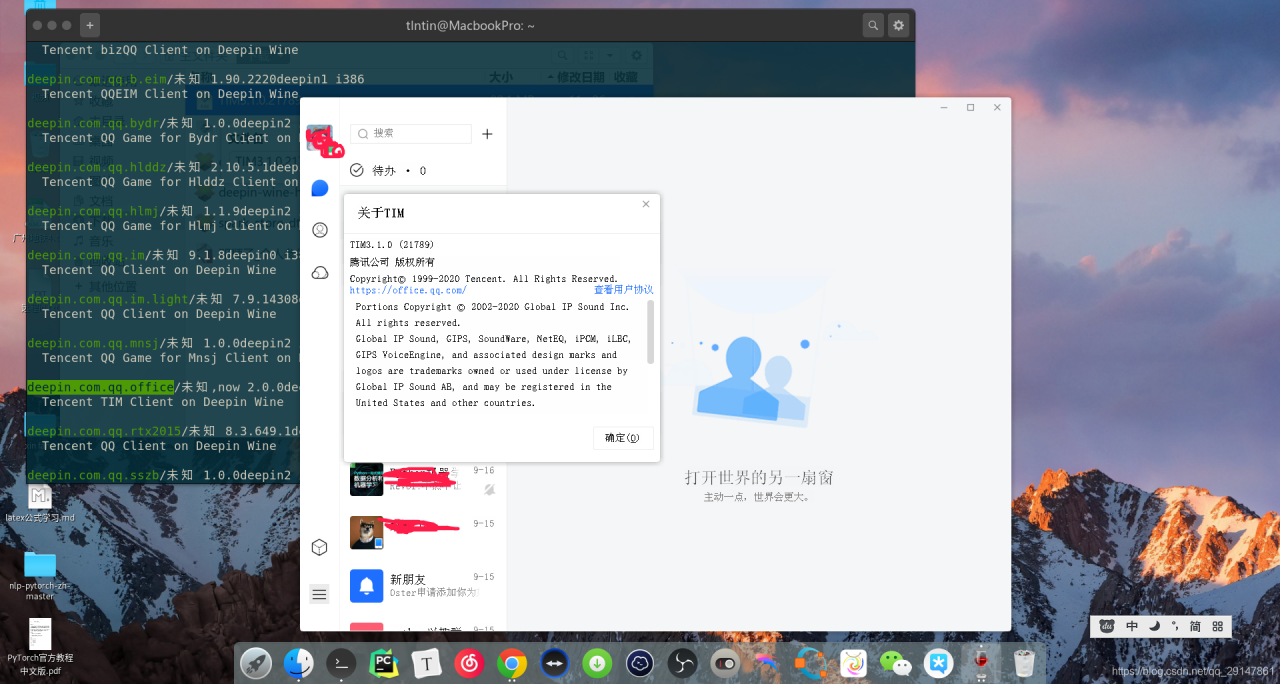The width and height of the screenshot is (1280, 684).
Task: Open the rocket launcher in the dock
Action: [x=256, y=662]
